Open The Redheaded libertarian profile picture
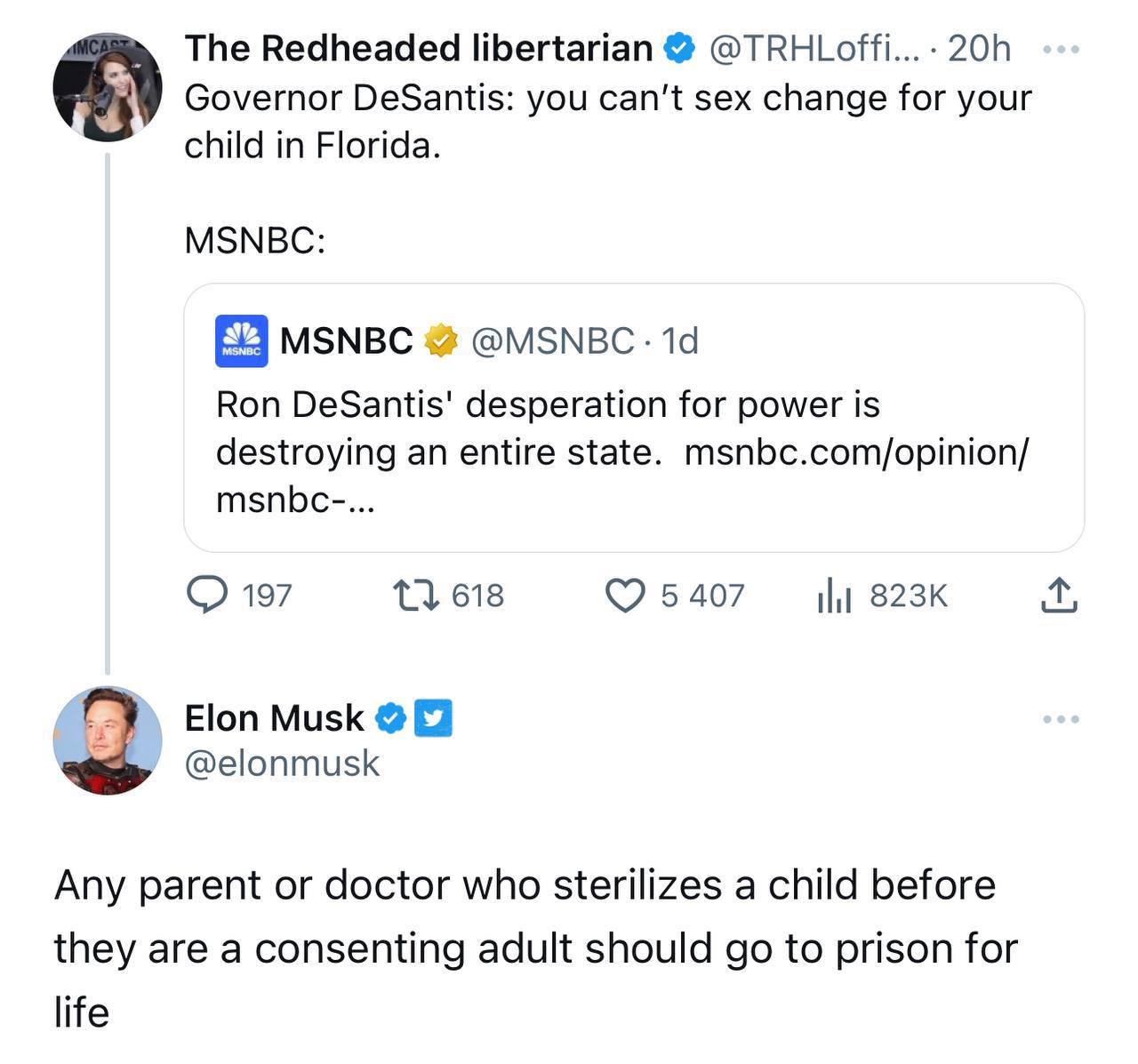The height and width of the screenshot is (1064, 1138). (x=108, y=88)
